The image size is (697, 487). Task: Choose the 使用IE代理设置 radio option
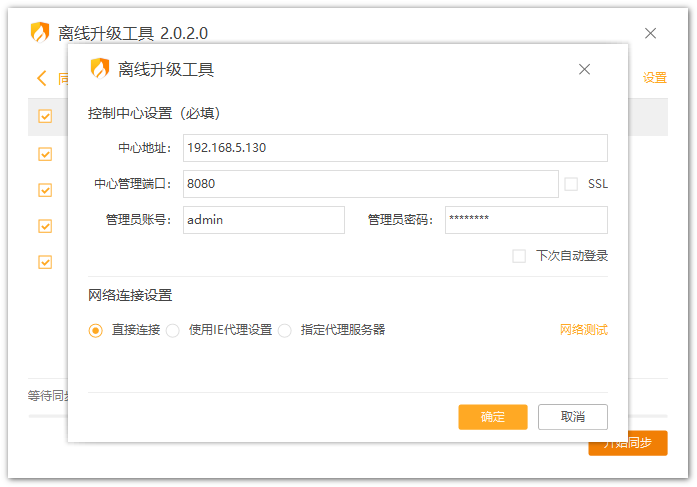[173, 330]
